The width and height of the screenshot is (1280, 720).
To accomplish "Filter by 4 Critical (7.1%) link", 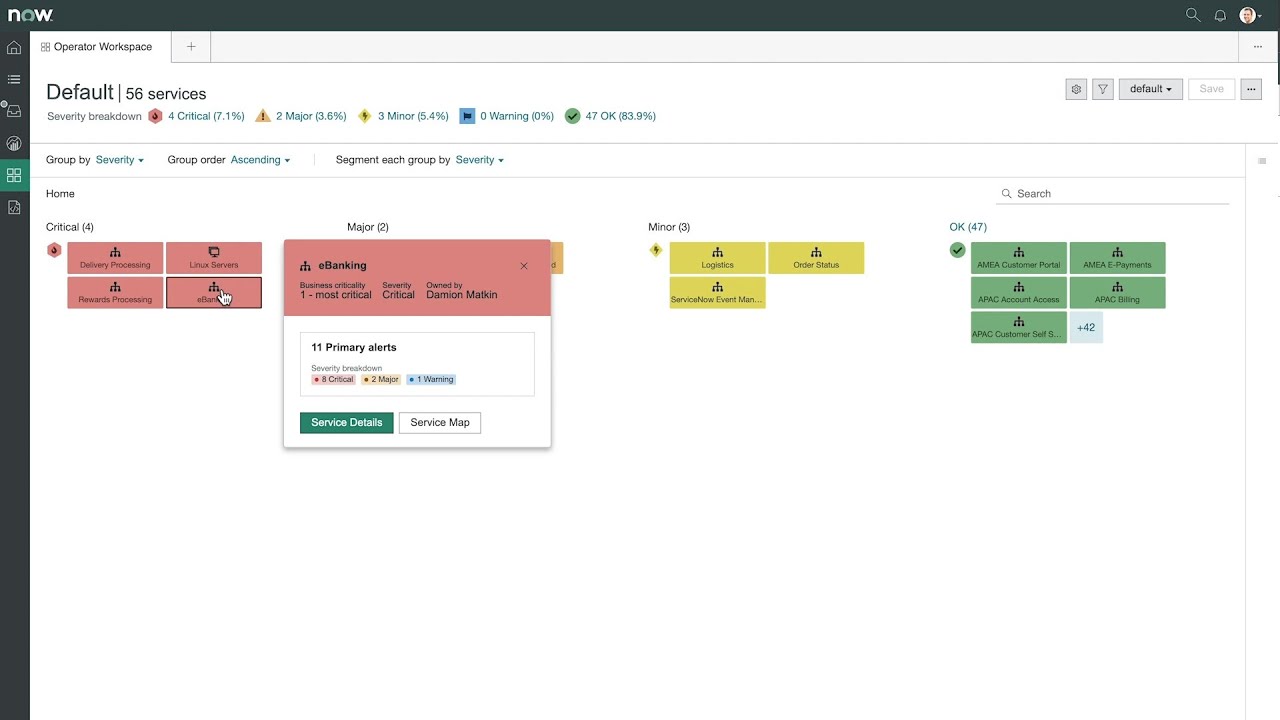I will point(206,116).
